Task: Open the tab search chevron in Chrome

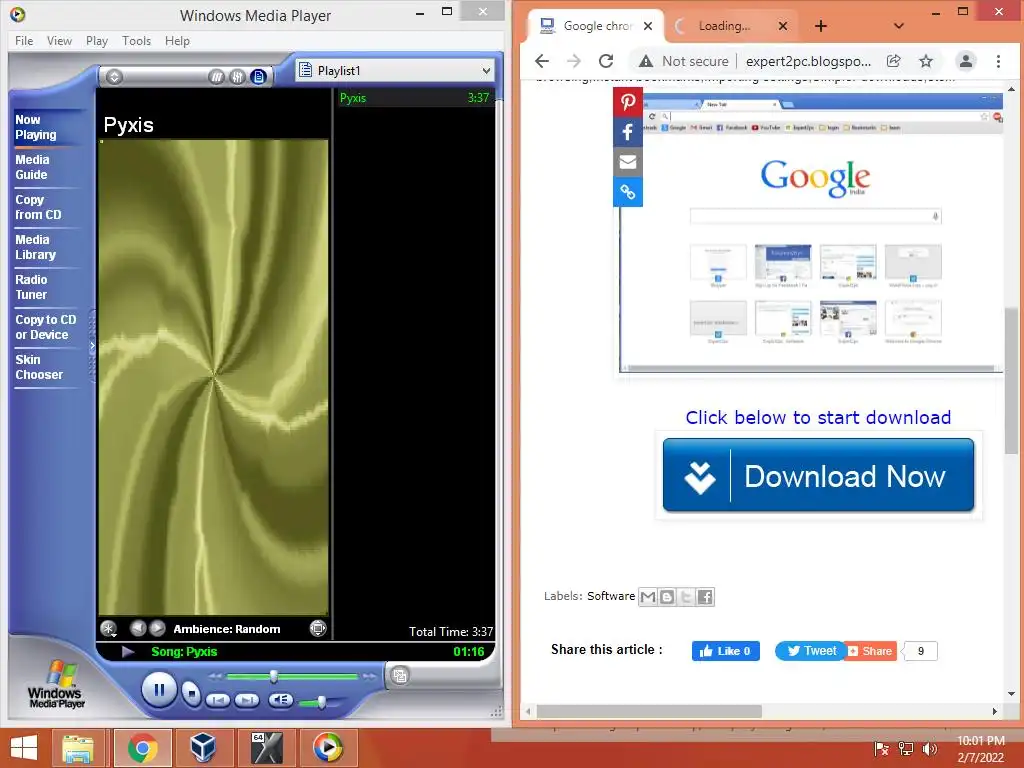Action: pos(899,26)
